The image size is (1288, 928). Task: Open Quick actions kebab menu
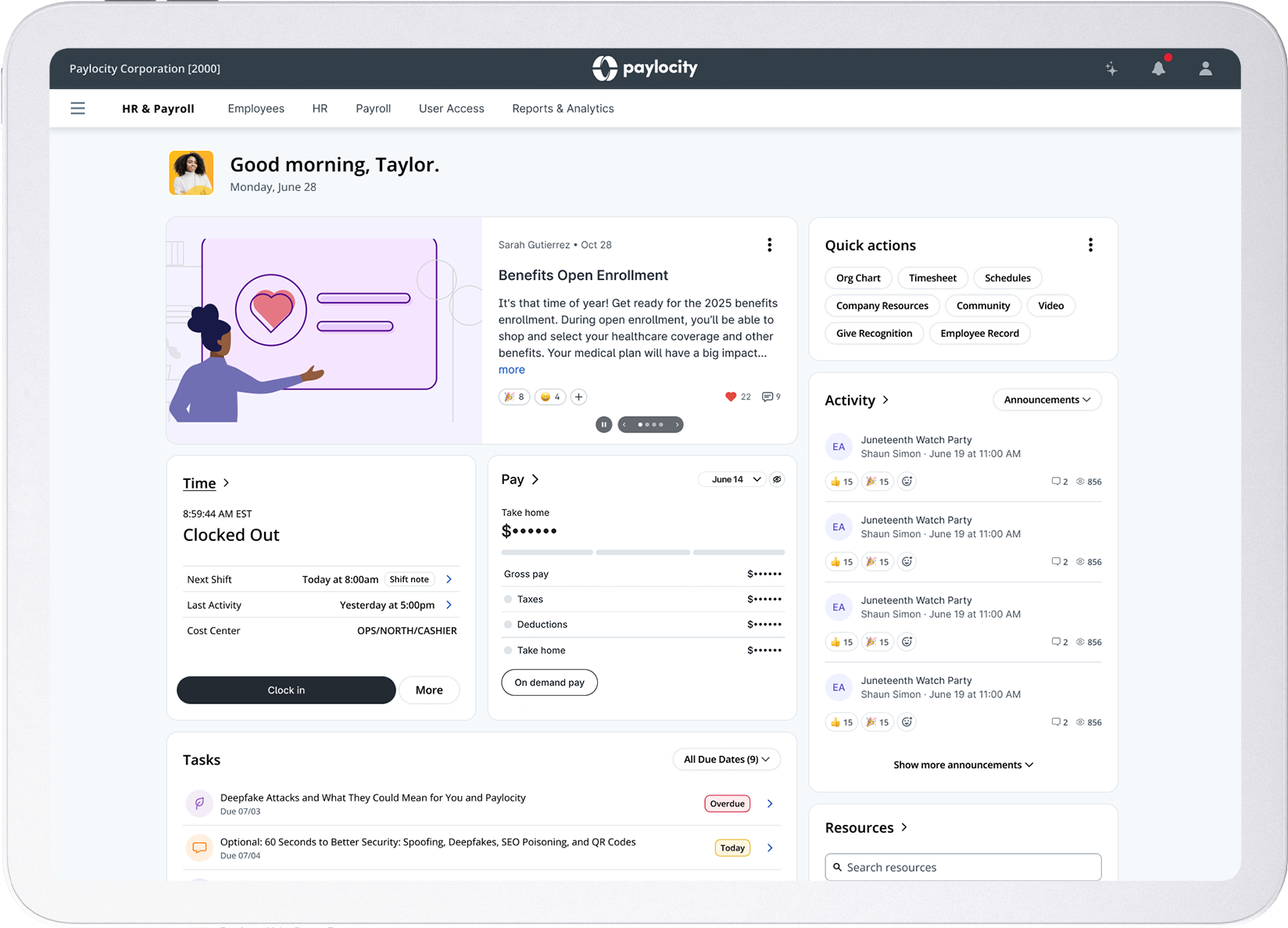tap(1090, 245)
